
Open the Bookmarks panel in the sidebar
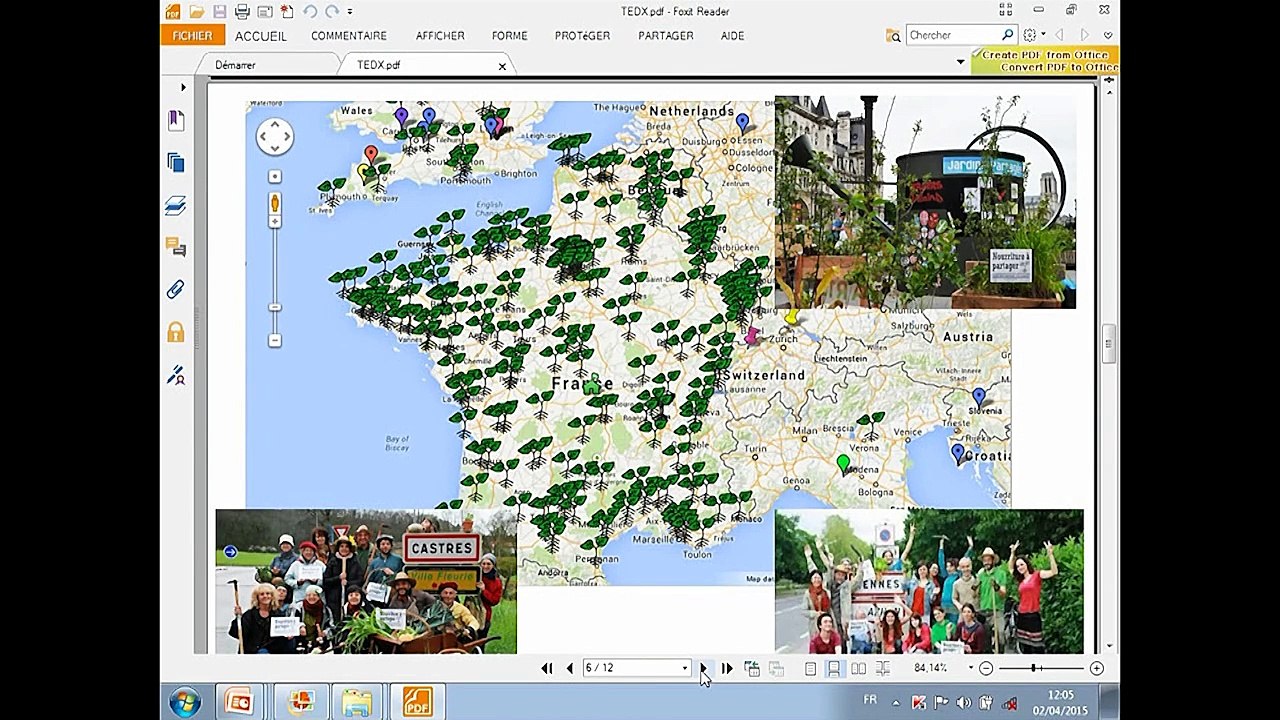pos(176,121)
